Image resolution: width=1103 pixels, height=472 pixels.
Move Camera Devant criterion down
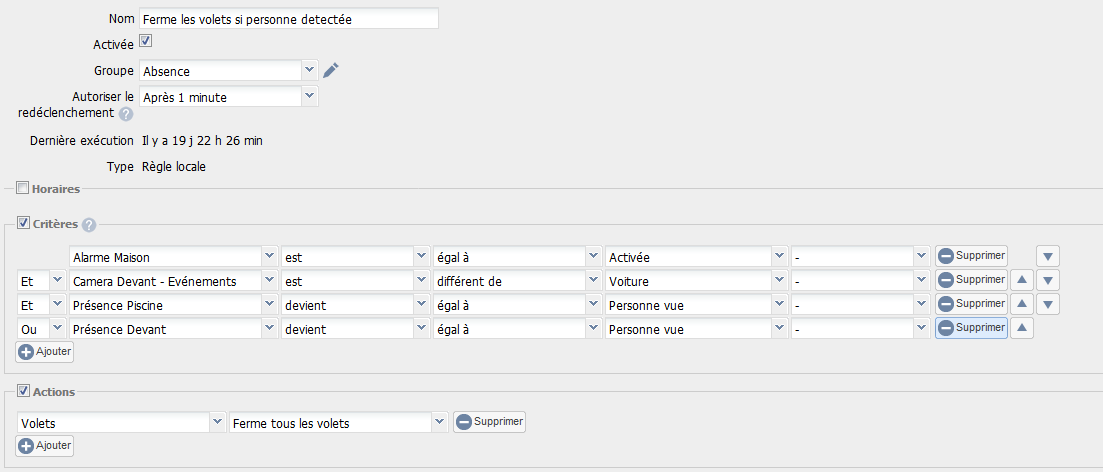point(1047,281)
